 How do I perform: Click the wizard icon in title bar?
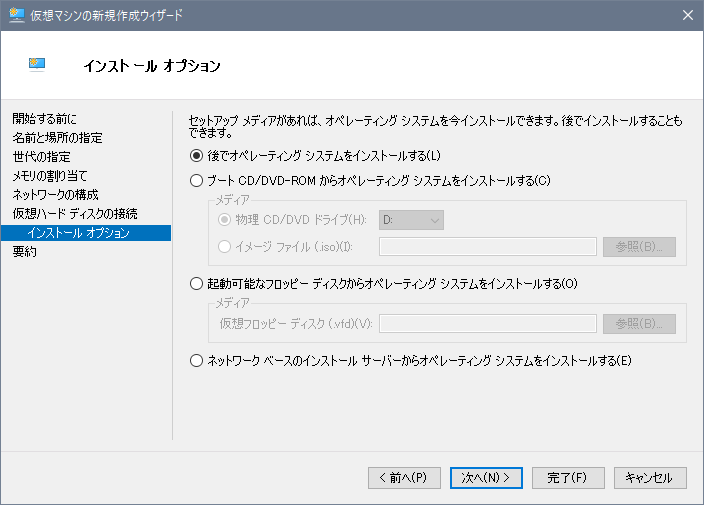pyautogui.click(x=16, y=15)
